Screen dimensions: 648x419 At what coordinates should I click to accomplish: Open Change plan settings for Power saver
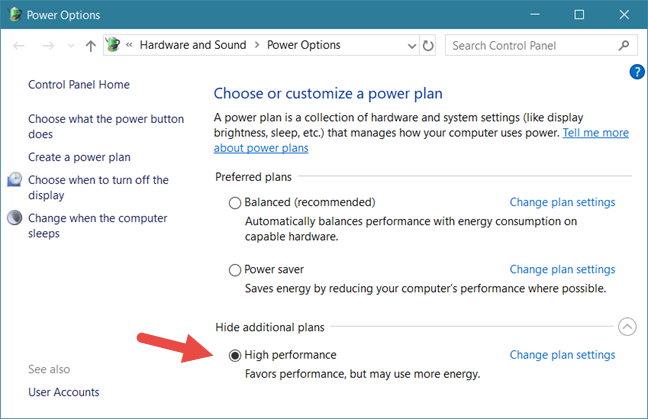(562, 269)
